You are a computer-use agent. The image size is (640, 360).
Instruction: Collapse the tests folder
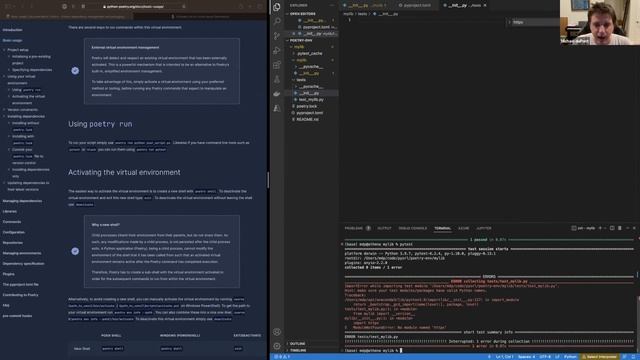(x=301, y=80)
